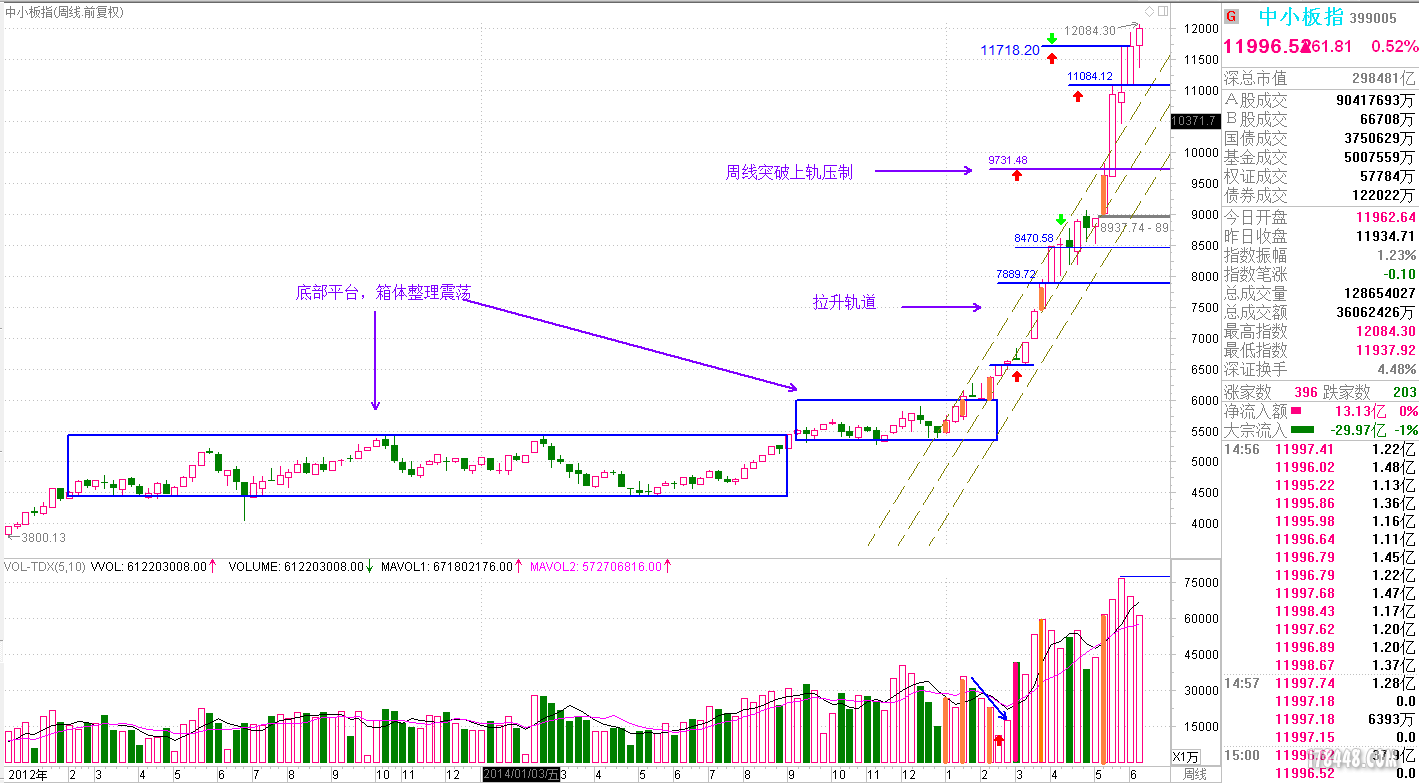Click the diamond icon above the chart
The width and height of the screenshot is (1419, 783).
point(1150,11)
